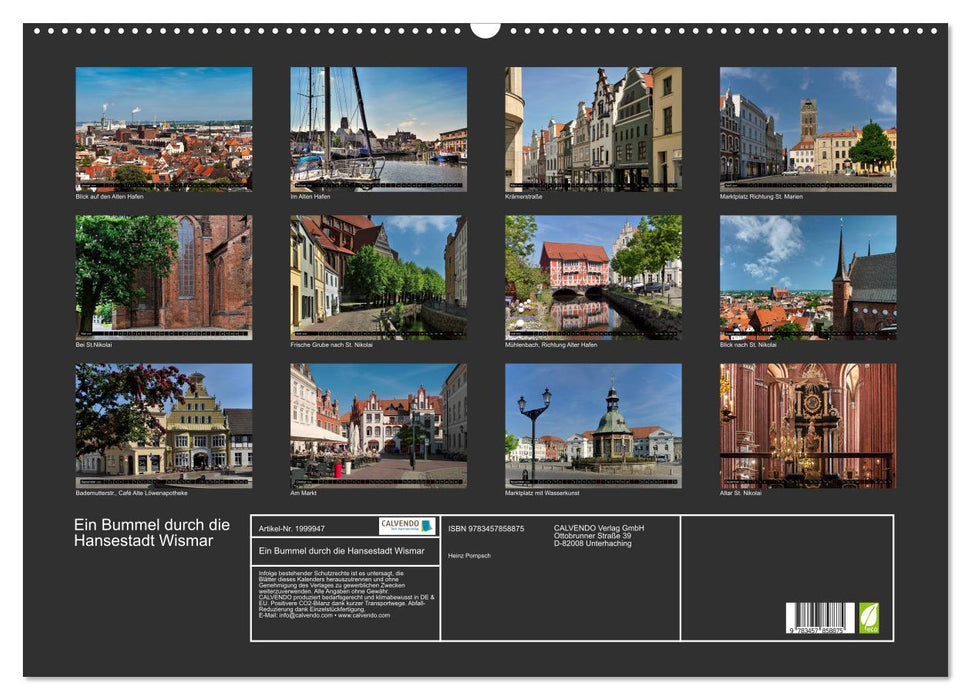Screen dimensions: 971x700
Task: Open the 'Am Markt' square photo
Action: pyautogui.click(x=375, y=426)
